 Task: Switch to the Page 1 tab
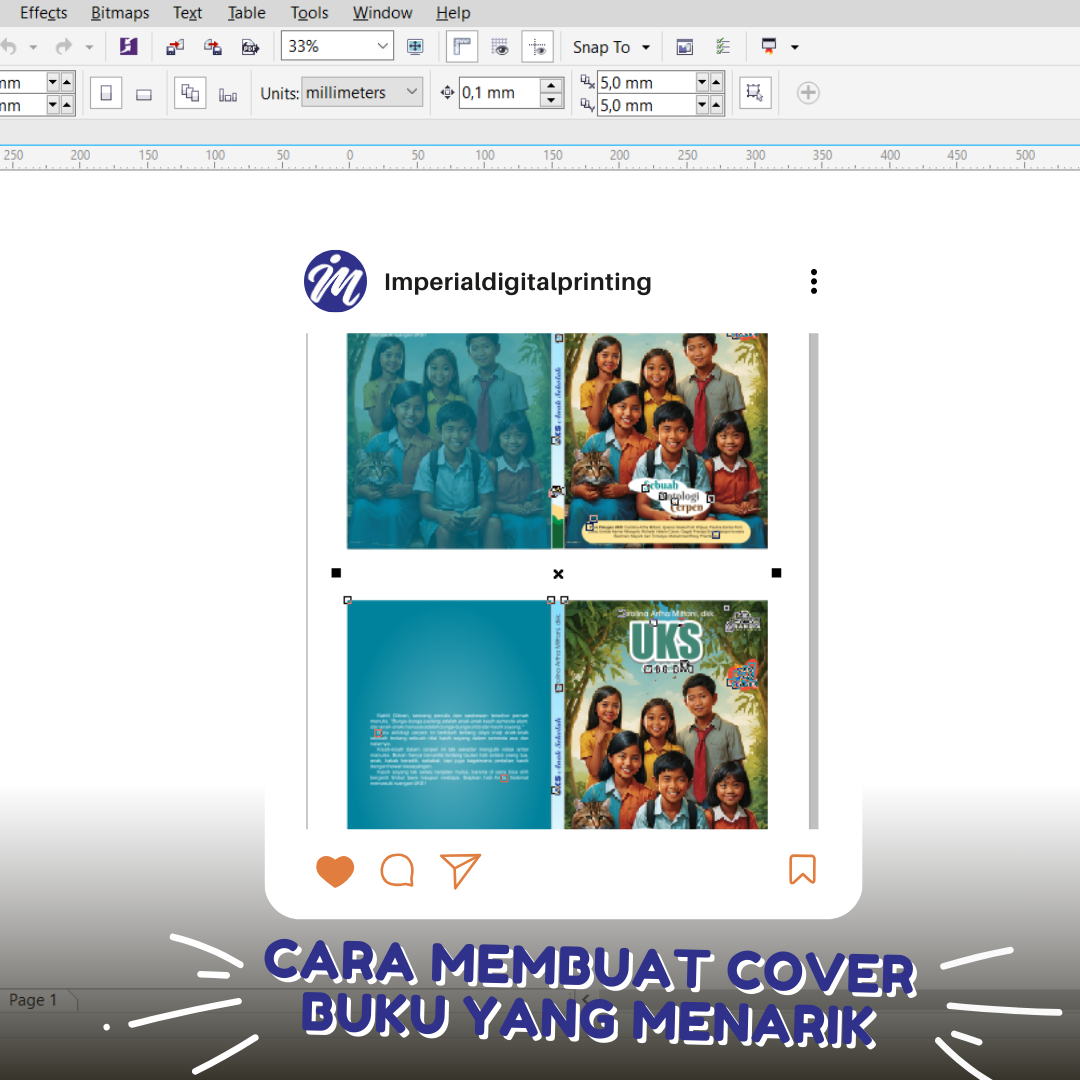pos(33,999)
